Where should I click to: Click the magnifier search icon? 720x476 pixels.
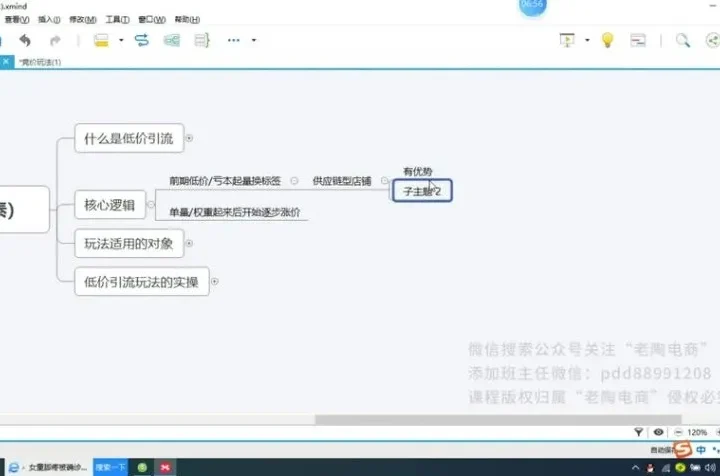[683, 41]
